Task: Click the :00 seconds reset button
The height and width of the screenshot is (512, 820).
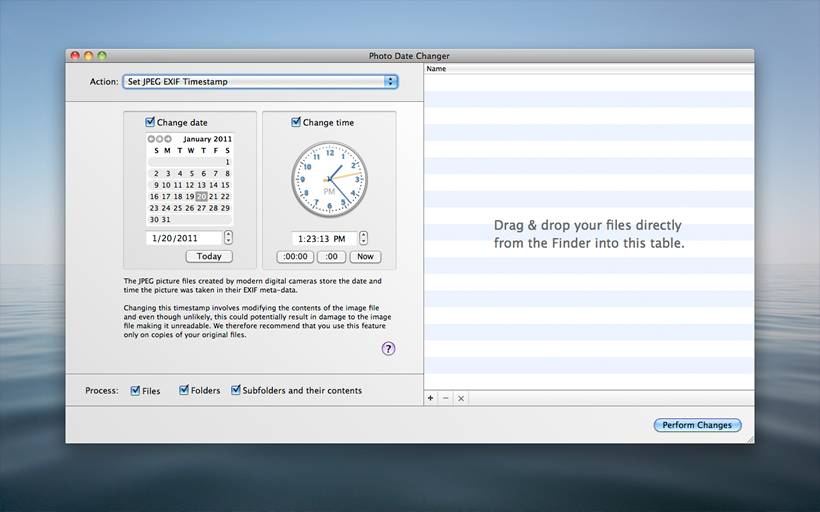Action: tap(332, 257)
